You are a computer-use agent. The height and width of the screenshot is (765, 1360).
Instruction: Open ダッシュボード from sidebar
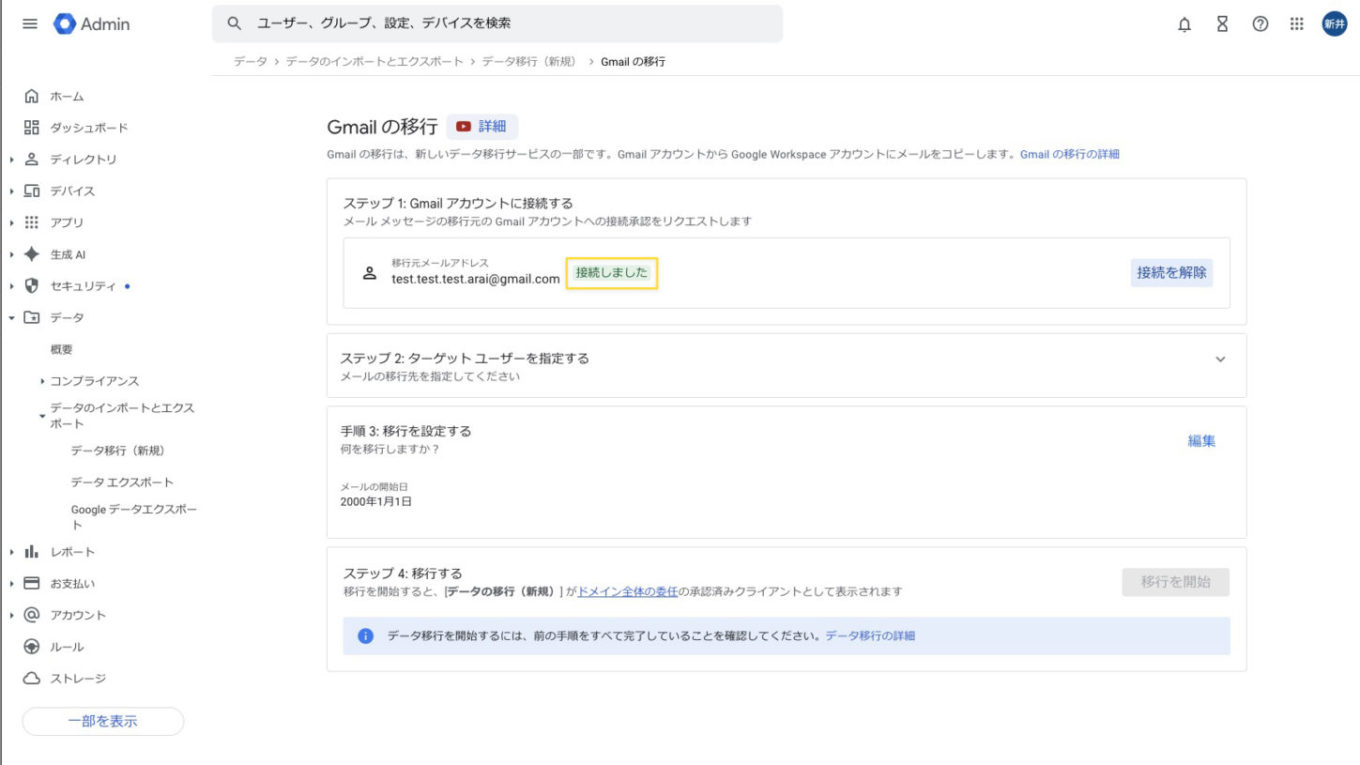click(88, 128)
